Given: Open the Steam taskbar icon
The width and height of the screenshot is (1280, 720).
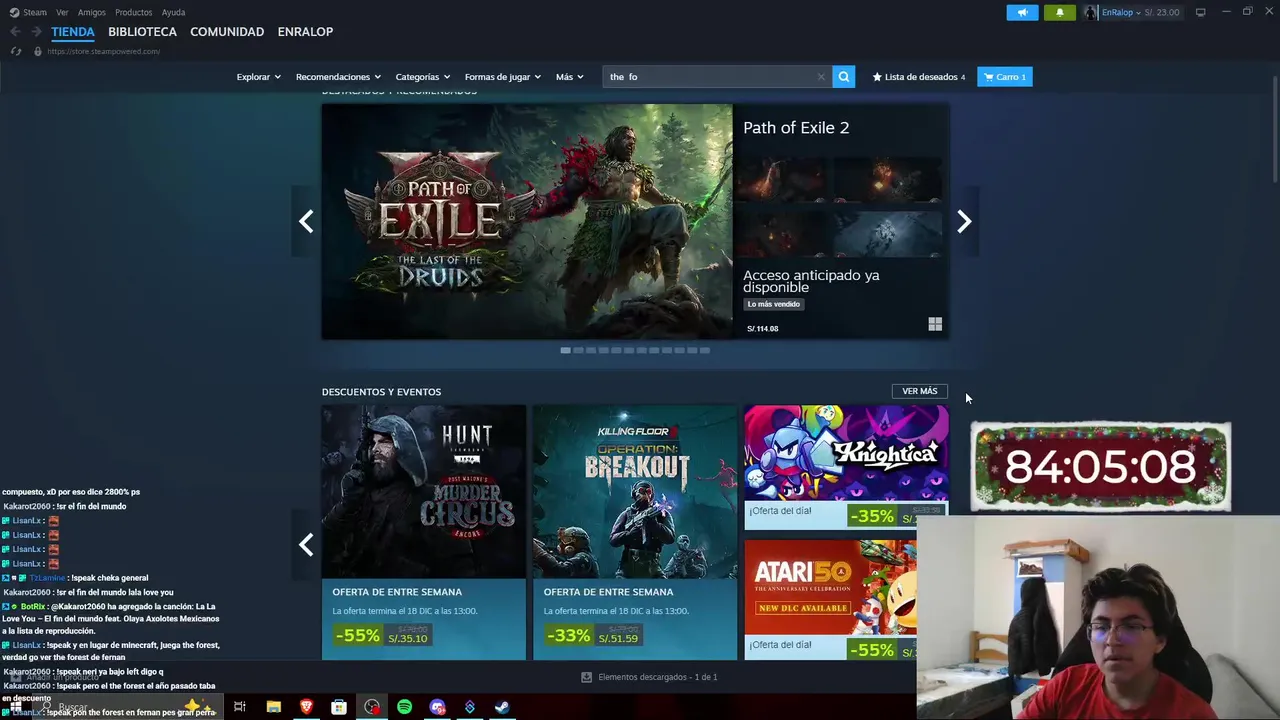Looking at the screenshot, I should coord(502,707).
